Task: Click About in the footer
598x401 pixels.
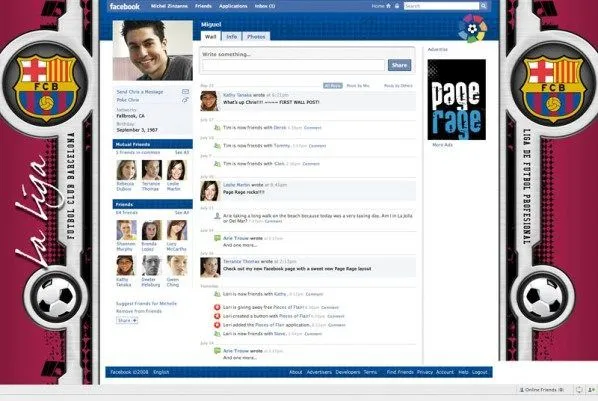Action: pos(295,372)
